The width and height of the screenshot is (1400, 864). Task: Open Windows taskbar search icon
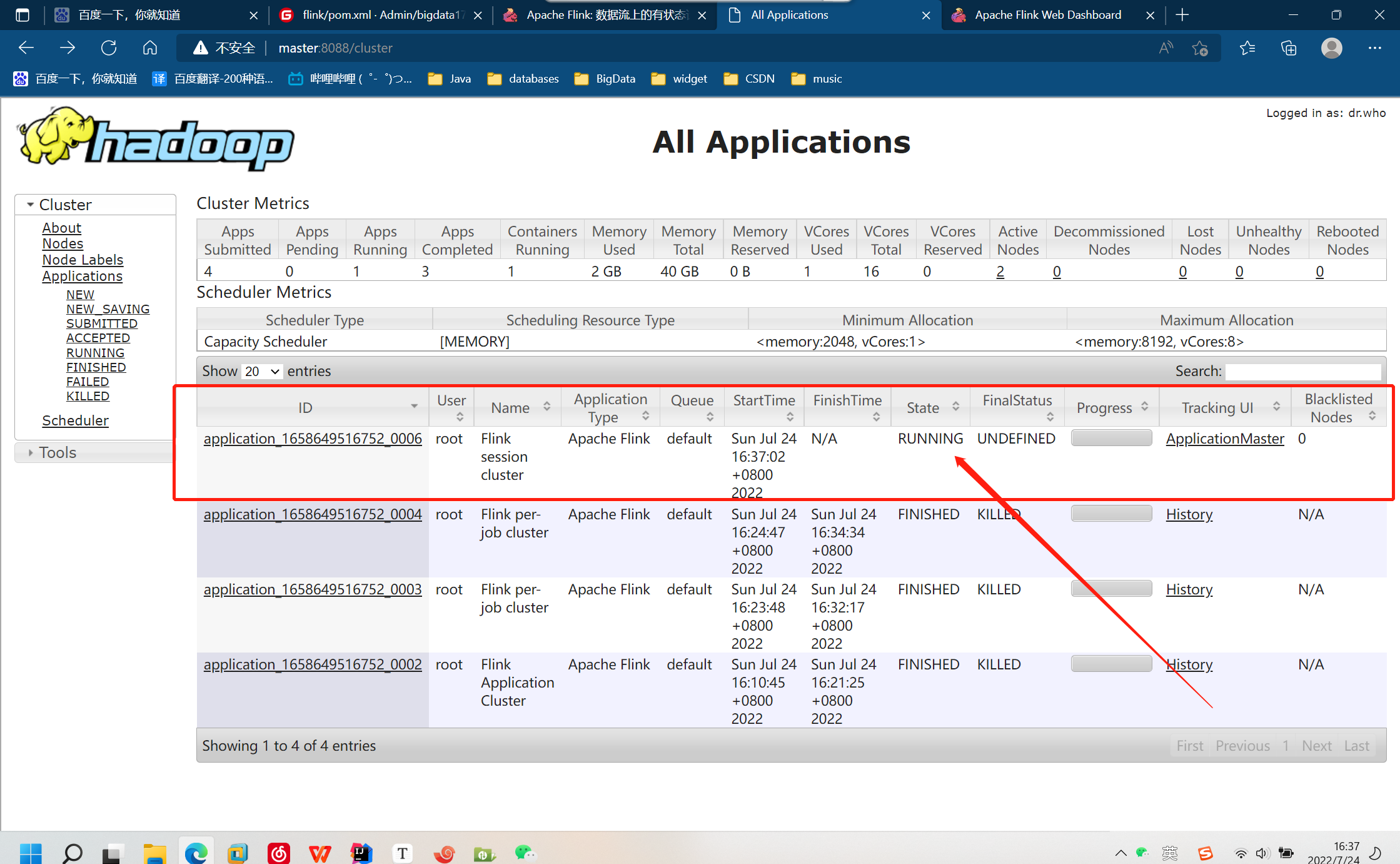pyautogui.click(x=72, y=853)
